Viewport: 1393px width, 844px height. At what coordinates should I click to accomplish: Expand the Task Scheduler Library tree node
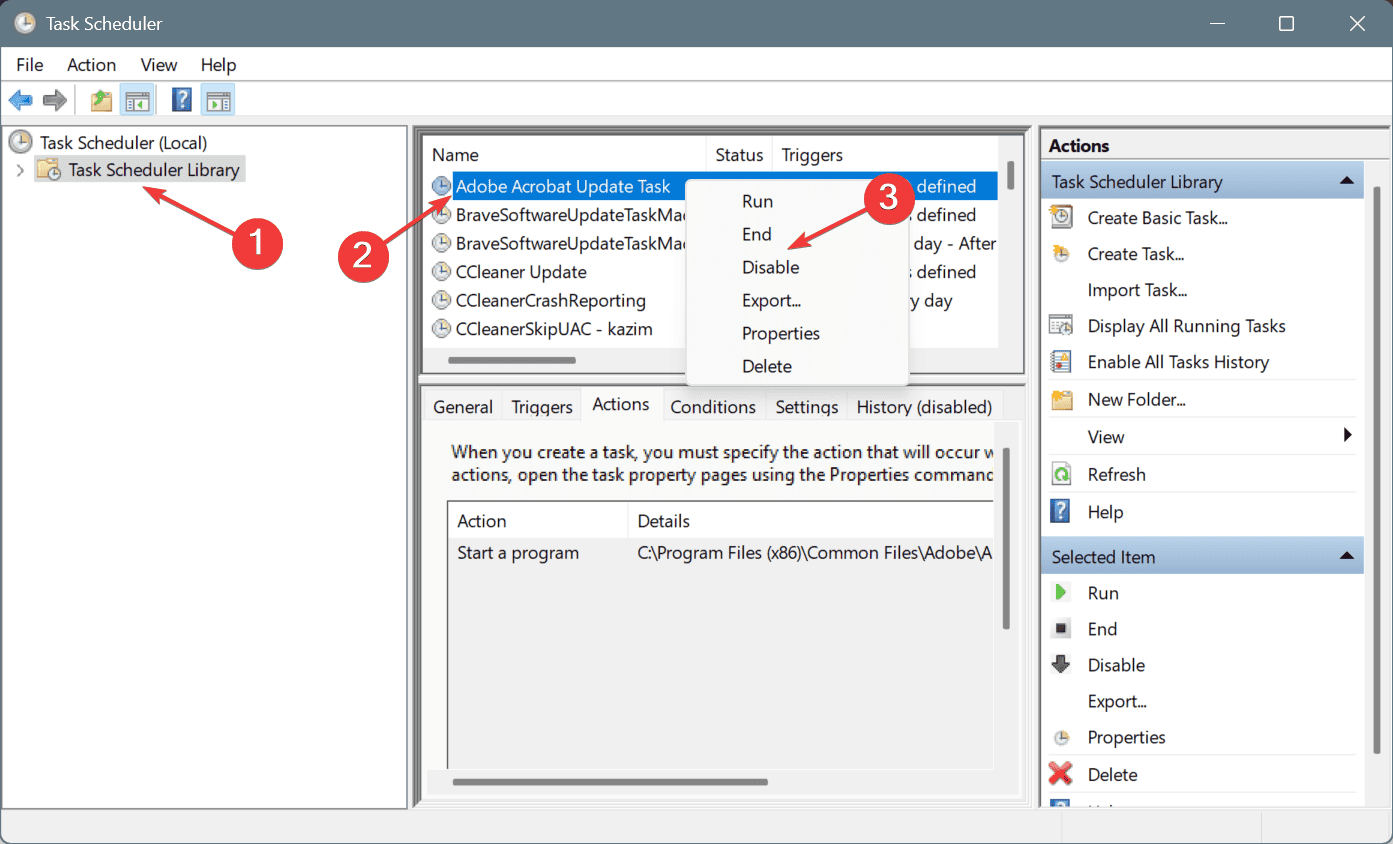click(20, 170)
